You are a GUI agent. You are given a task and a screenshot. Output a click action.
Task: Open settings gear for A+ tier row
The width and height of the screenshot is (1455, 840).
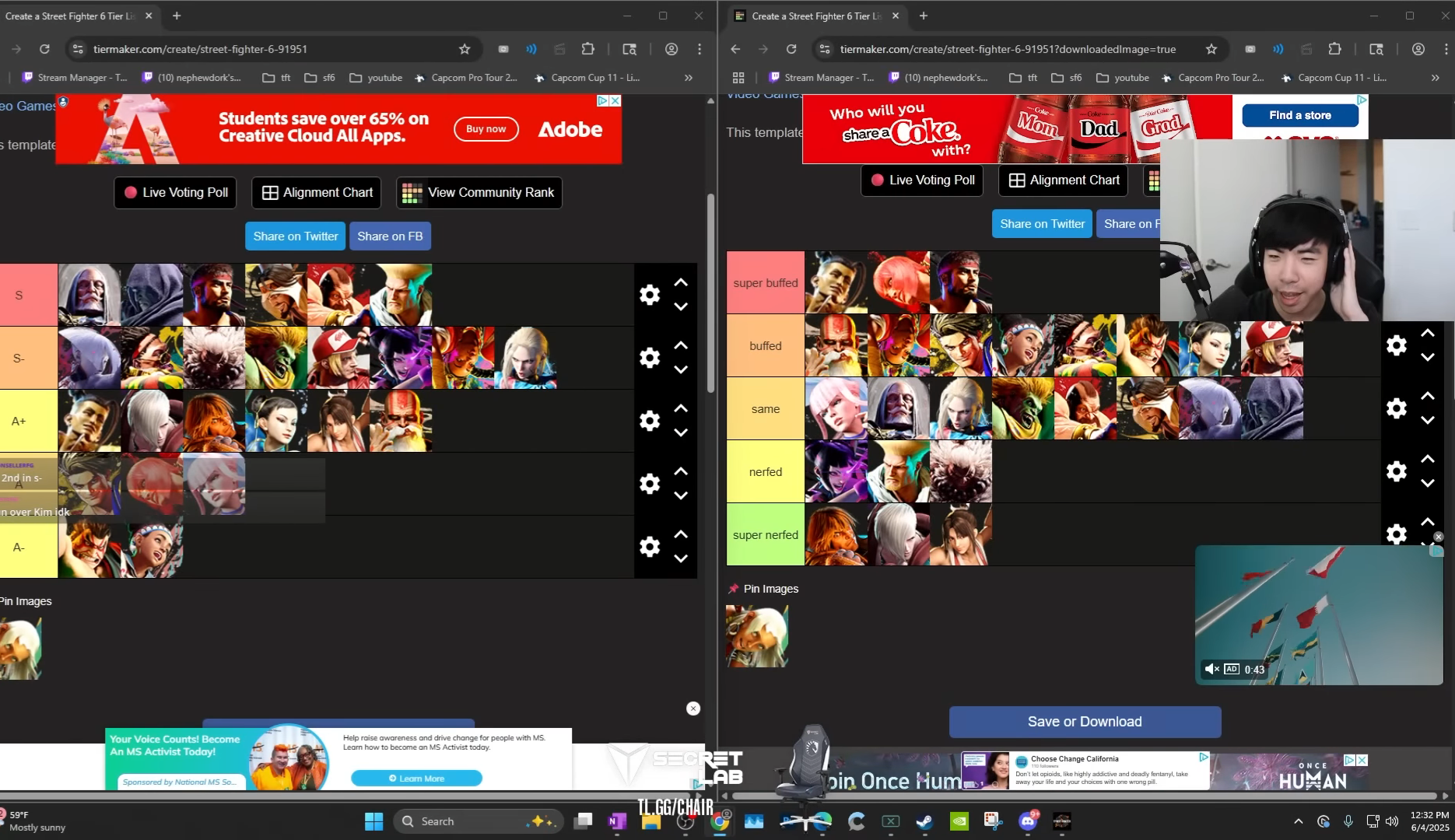[650, 421]
